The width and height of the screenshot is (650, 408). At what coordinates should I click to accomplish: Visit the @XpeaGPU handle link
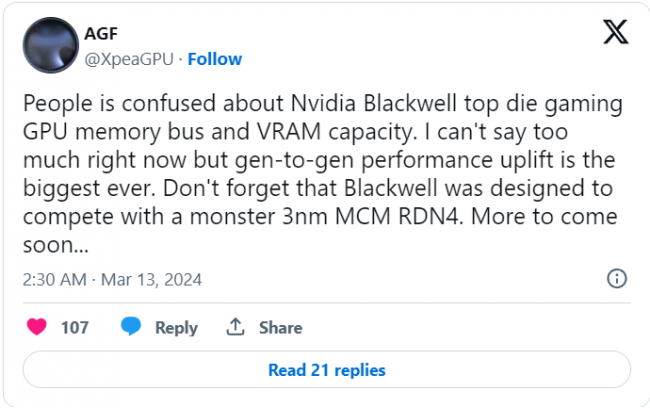click(129, 59)
